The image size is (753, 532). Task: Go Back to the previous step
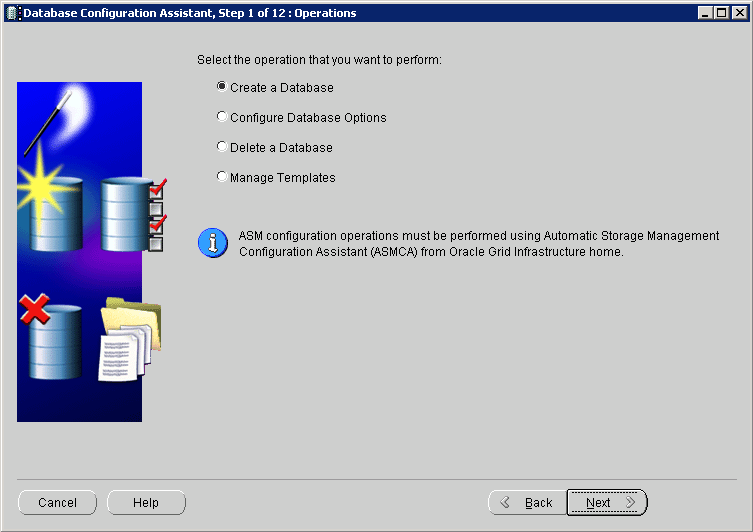pyautogui.click(x=527, y=502)
